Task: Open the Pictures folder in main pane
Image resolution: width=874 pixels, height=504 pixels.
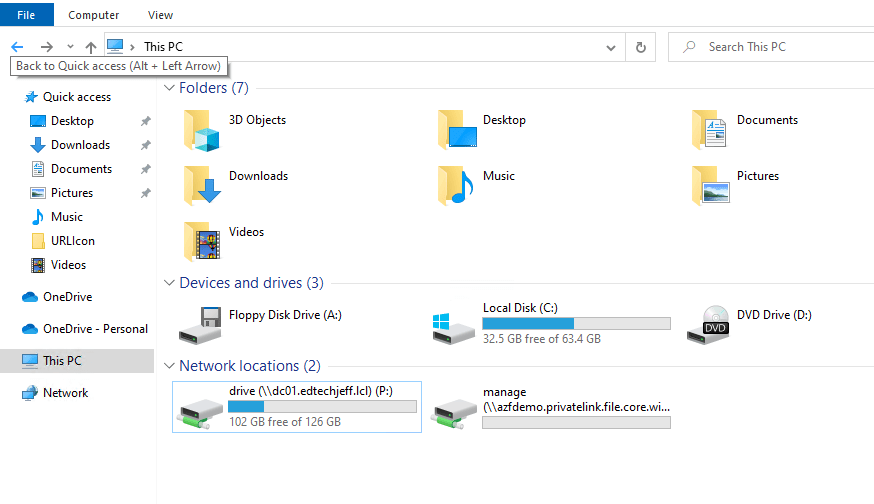Action: click(x=710, y=185)
